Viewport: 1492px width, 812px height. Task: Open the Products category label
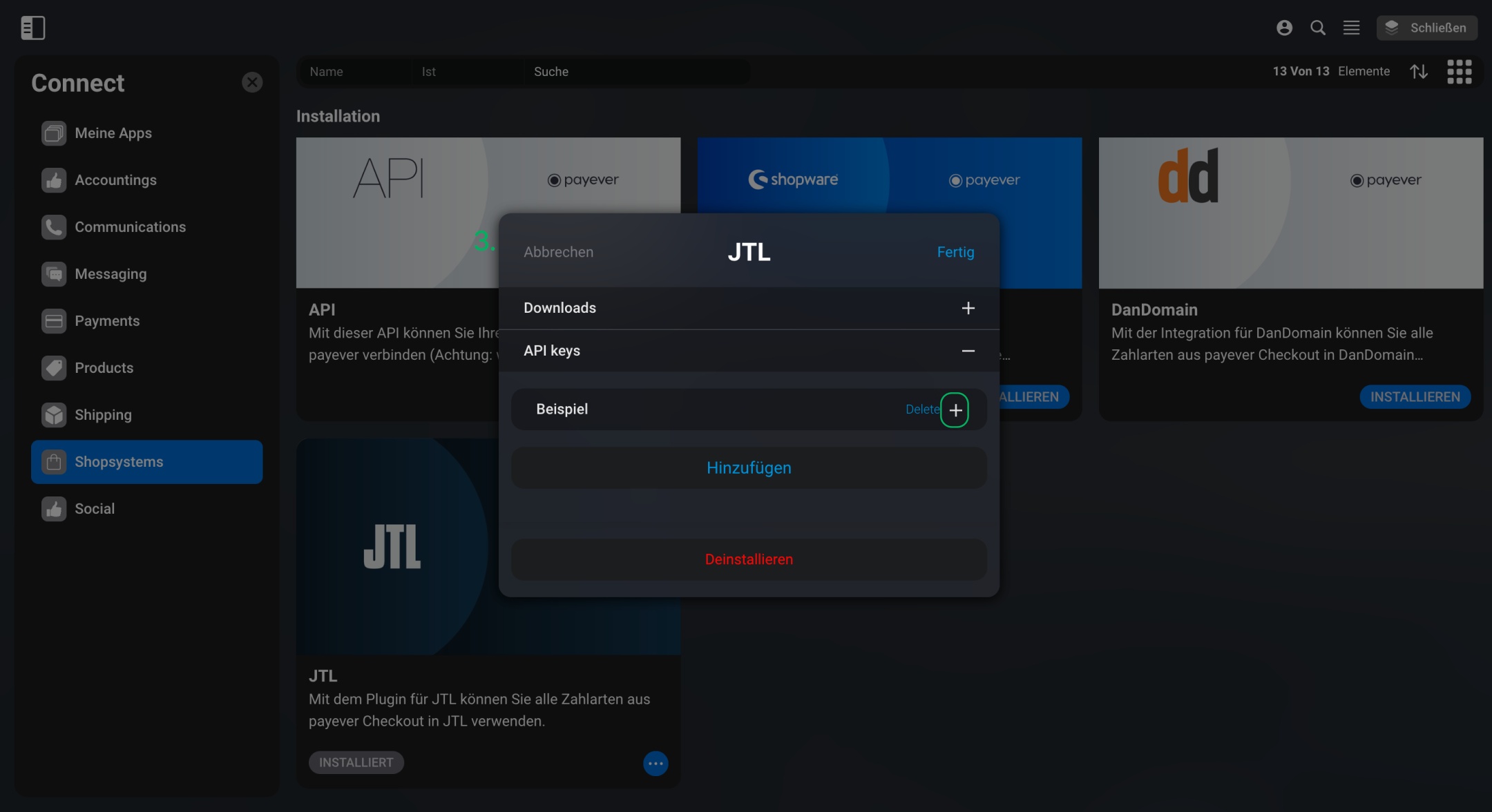(104, 368)
